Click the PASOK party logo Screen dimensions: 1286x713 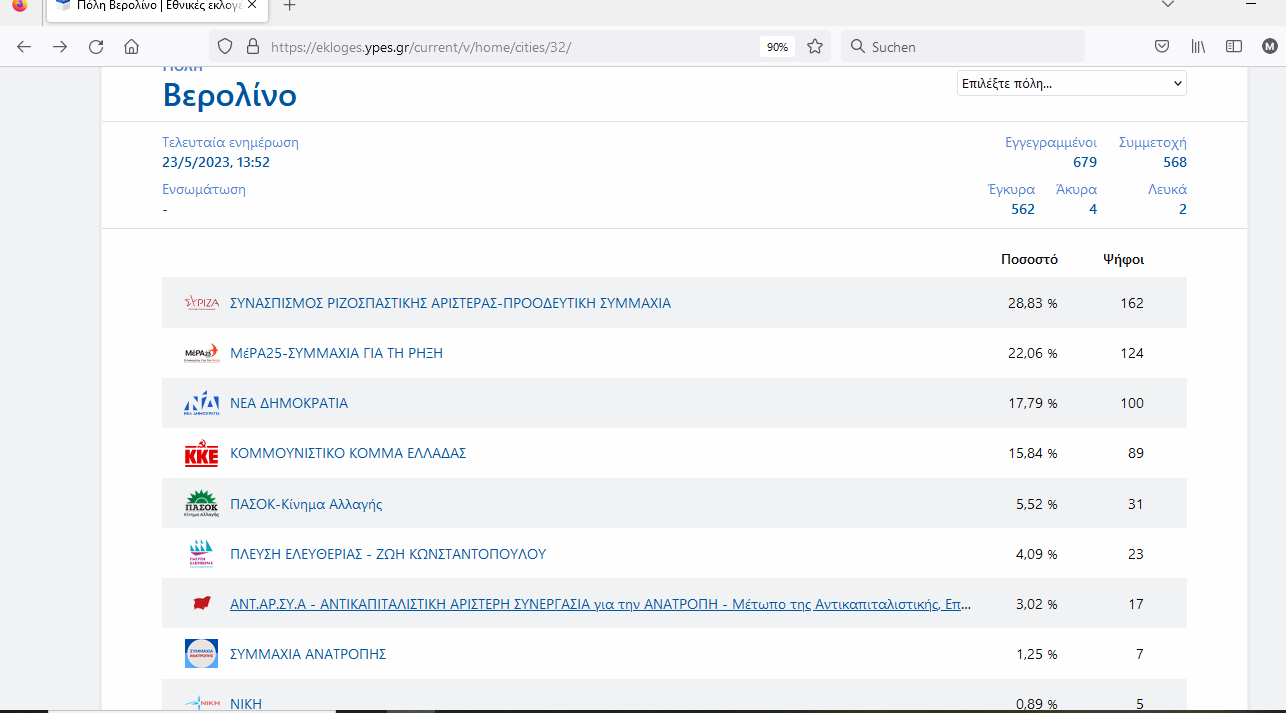201,504
